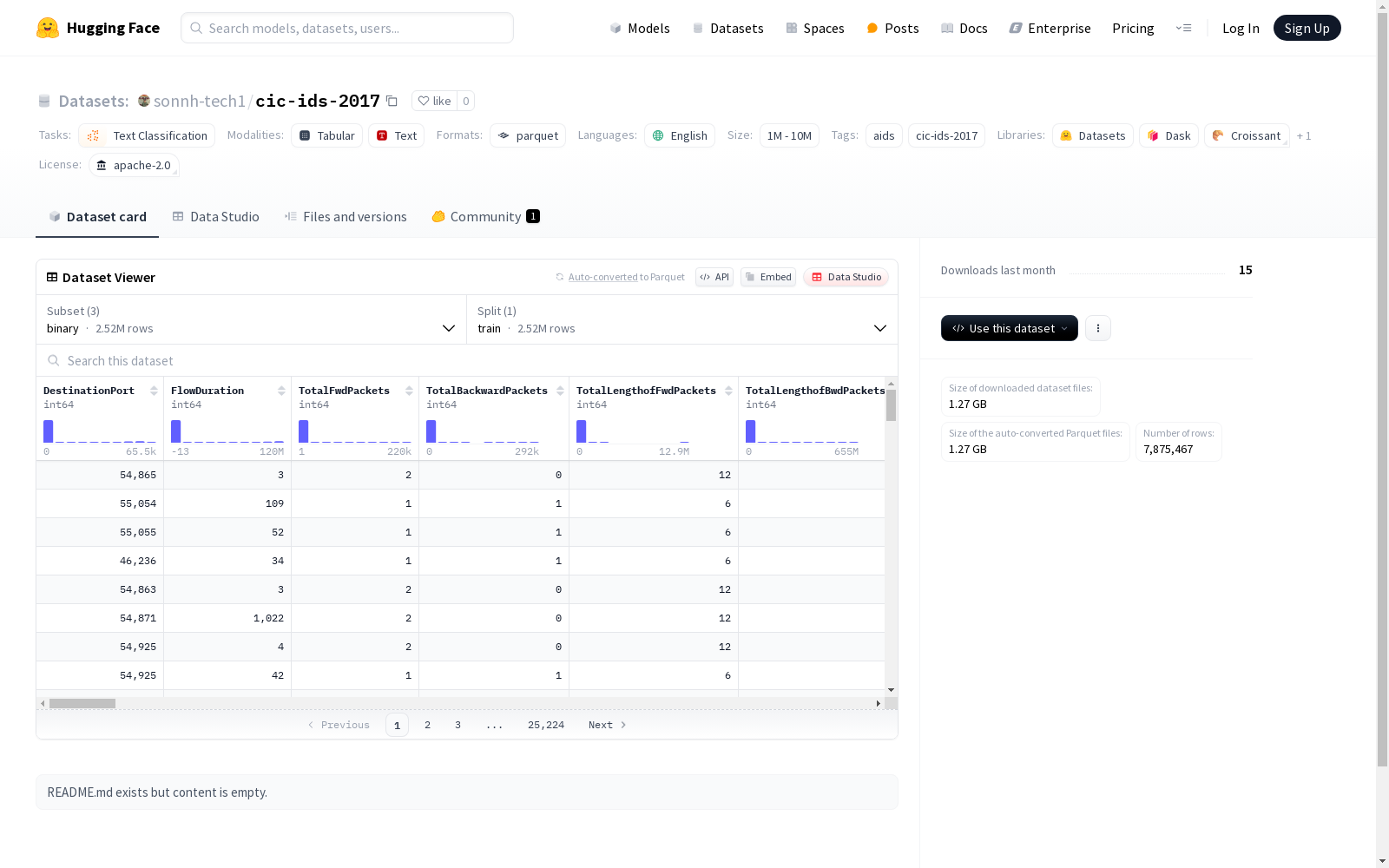Viewport: 1389px width, 868px height.
Task: Select the Datasets library tag
Action: [x=1093, y=135]
